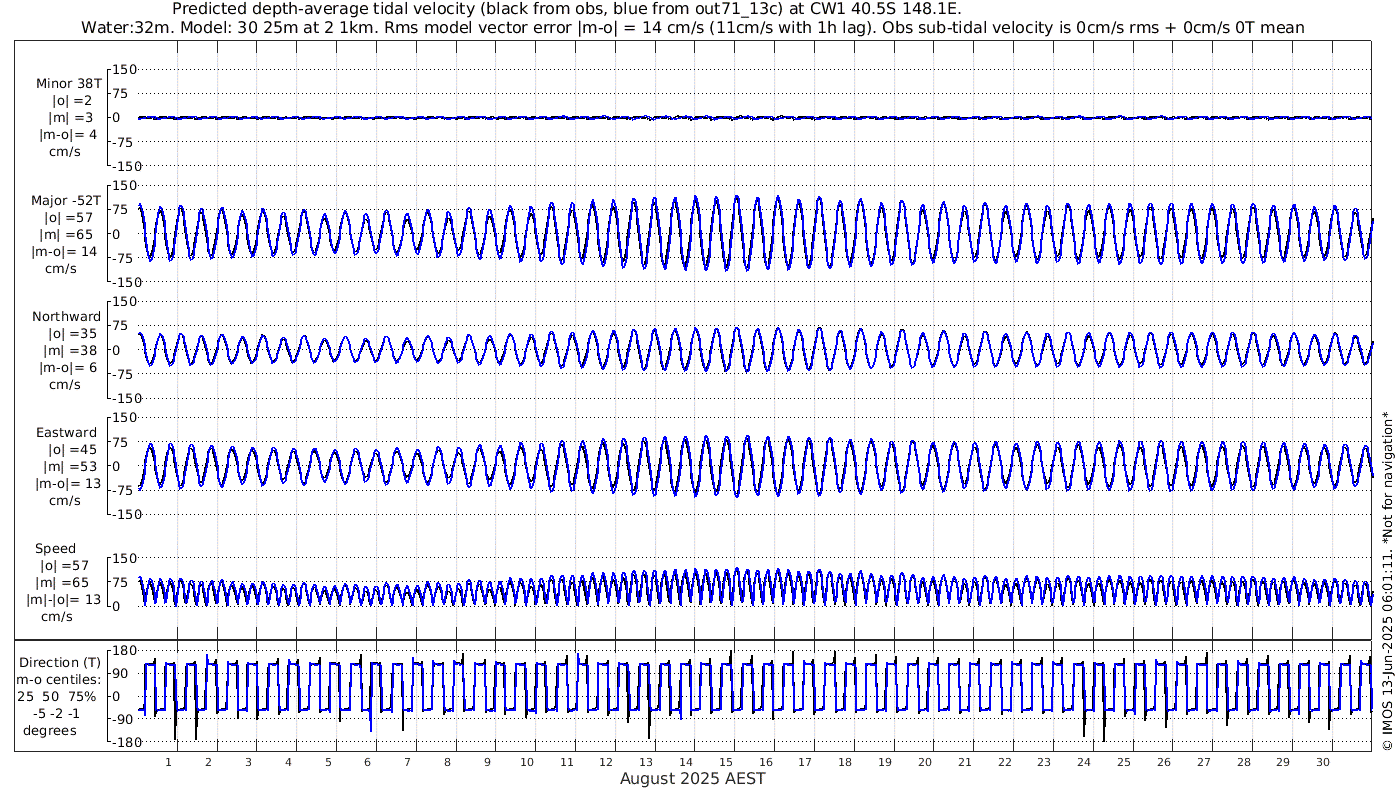Click the m-o centiles text in Direction panel
Image resolution: width=1400 pixels, height=800 pixels.
pos(56,680)
